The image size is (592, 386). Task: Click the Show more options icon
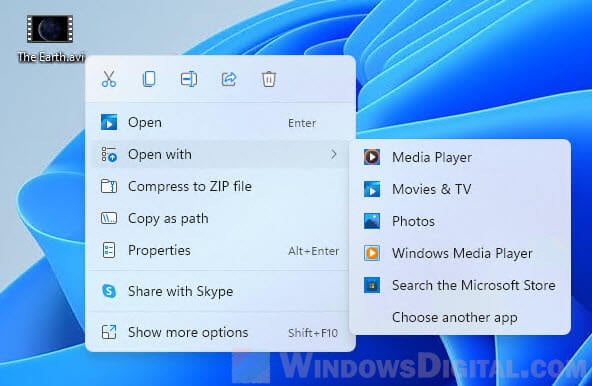point(109,332)
